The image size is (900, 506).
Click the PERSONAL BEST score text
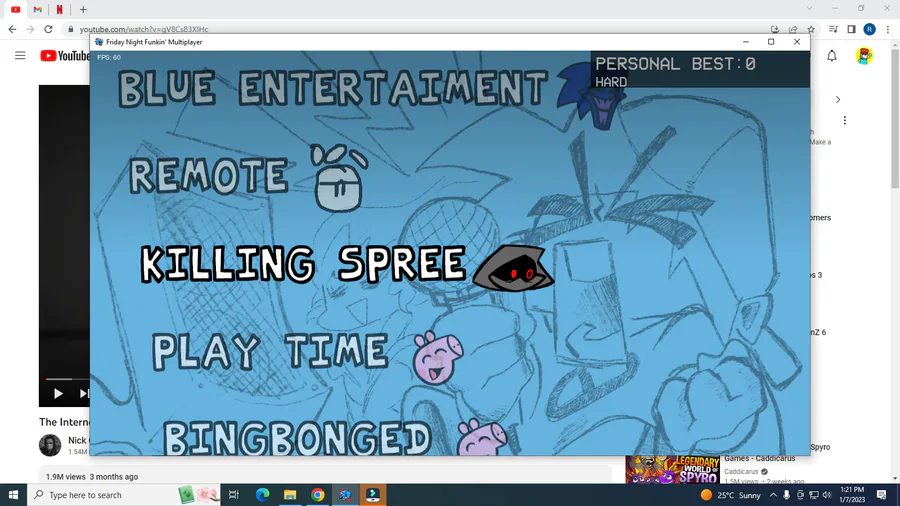click(676, 64)
